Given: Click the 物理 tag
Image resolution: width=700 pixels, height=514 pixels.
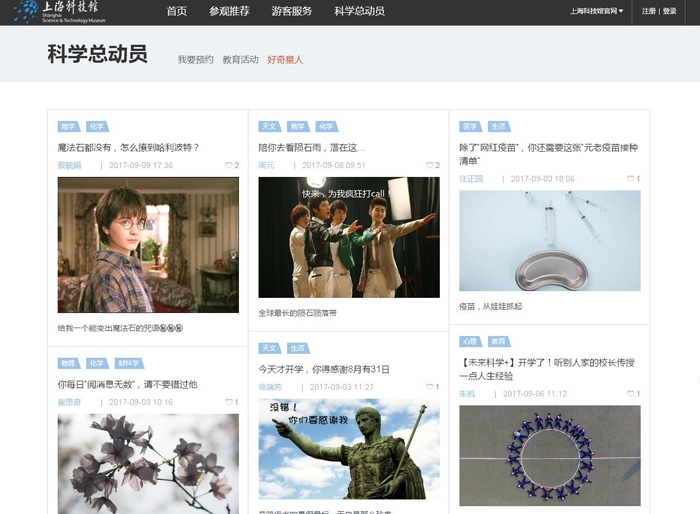Looking at the screenshot, I should tap(69, 363).
